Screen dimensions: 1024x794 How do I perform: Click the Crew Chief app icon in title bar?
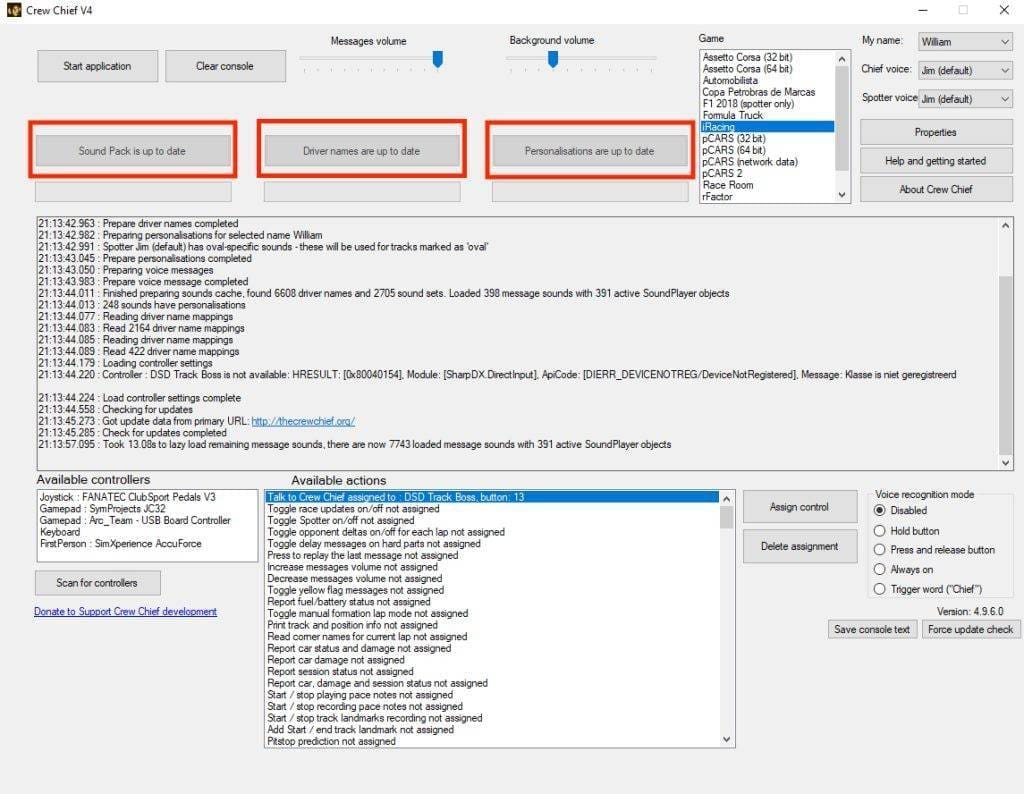coord(13,10)
